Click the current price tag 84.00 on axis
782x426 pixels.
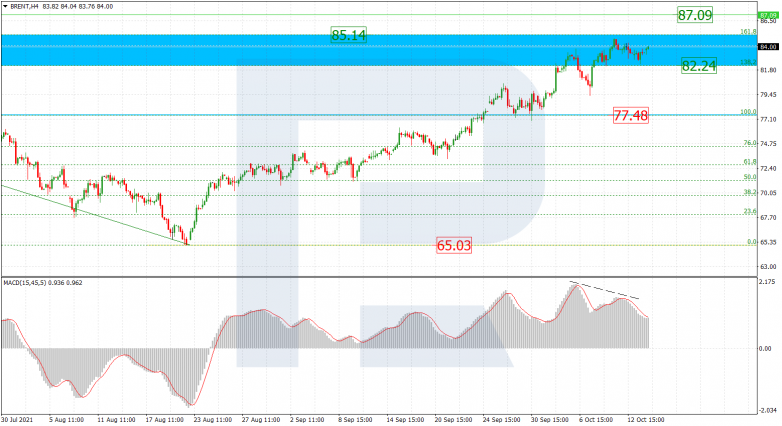click(x=768, y=47)
